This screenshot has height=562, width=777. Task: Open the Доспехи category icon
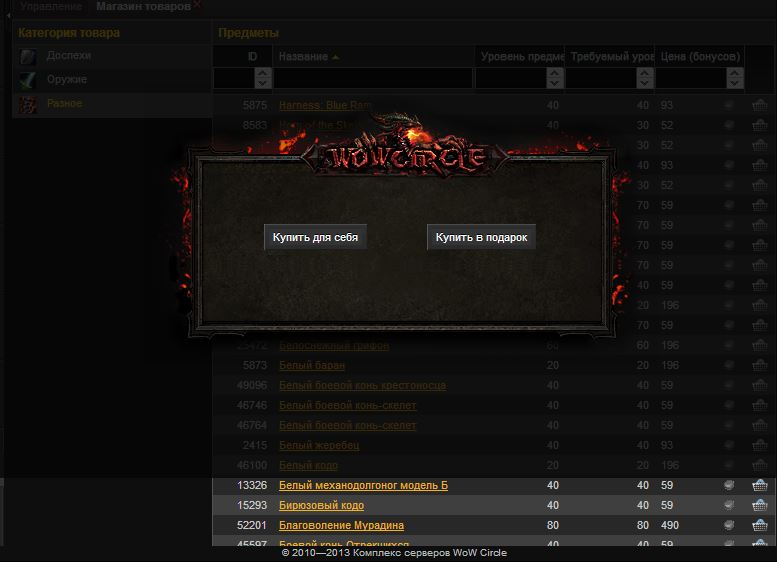click(28, 56)
